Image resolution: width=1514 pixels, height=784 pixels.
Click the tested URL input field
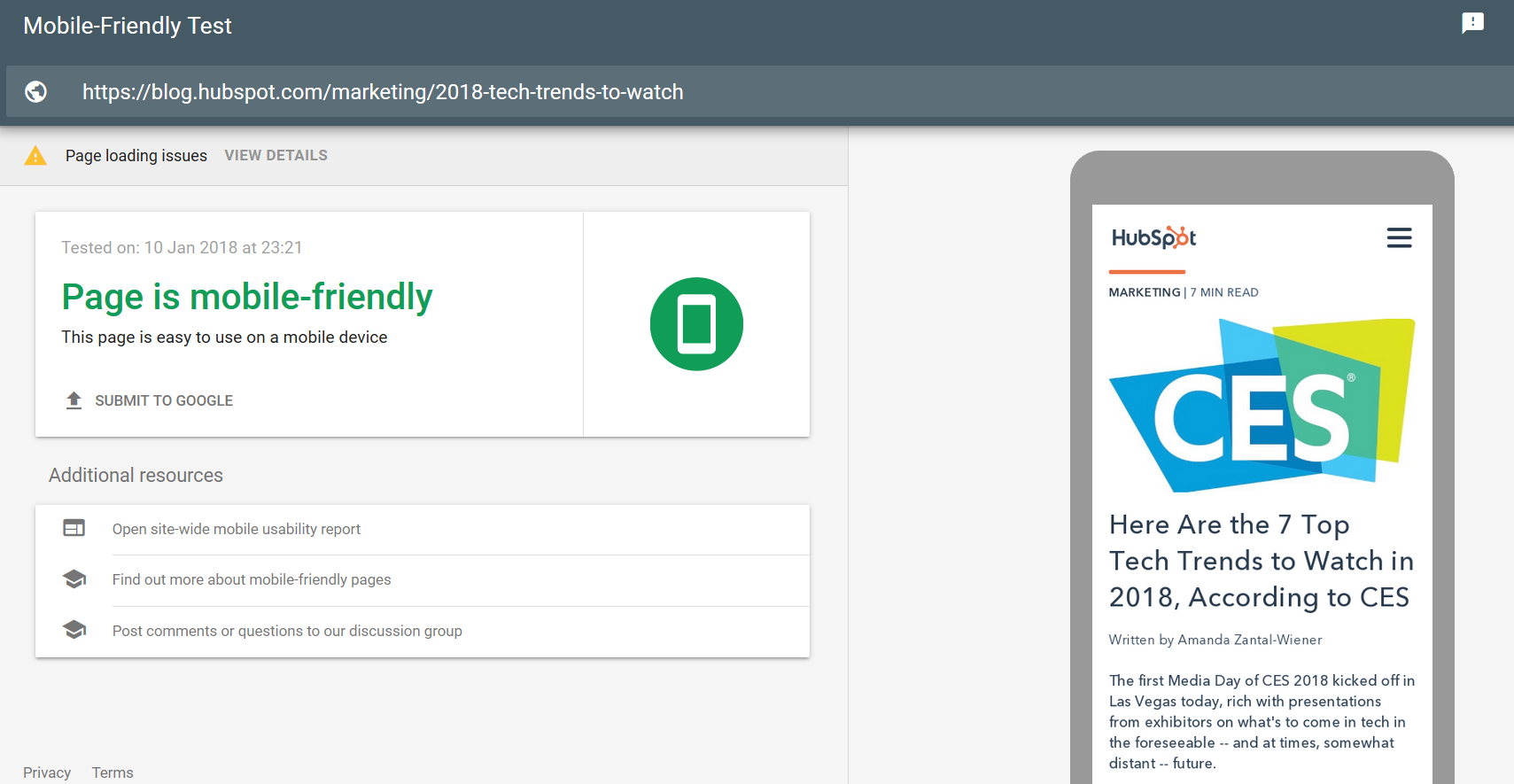(x=760, y=91)
